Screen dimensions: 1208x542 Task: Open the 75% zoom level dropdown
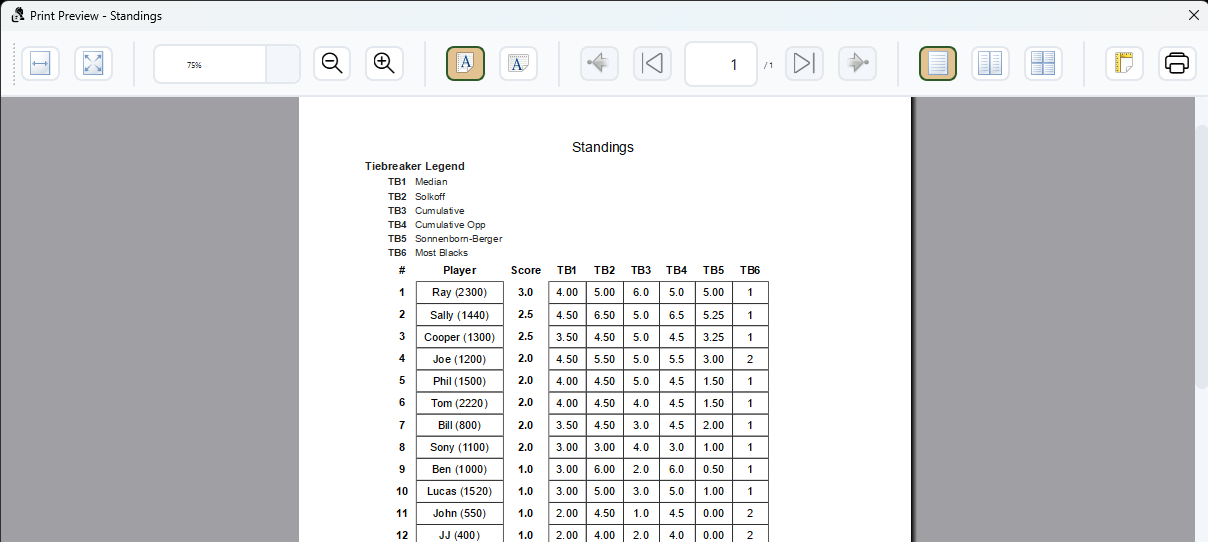[283, 64]
